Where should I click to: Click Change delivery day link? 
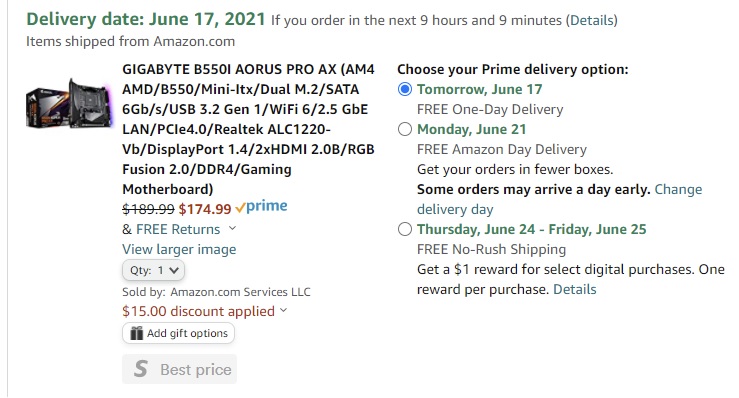tap(559, 199)
